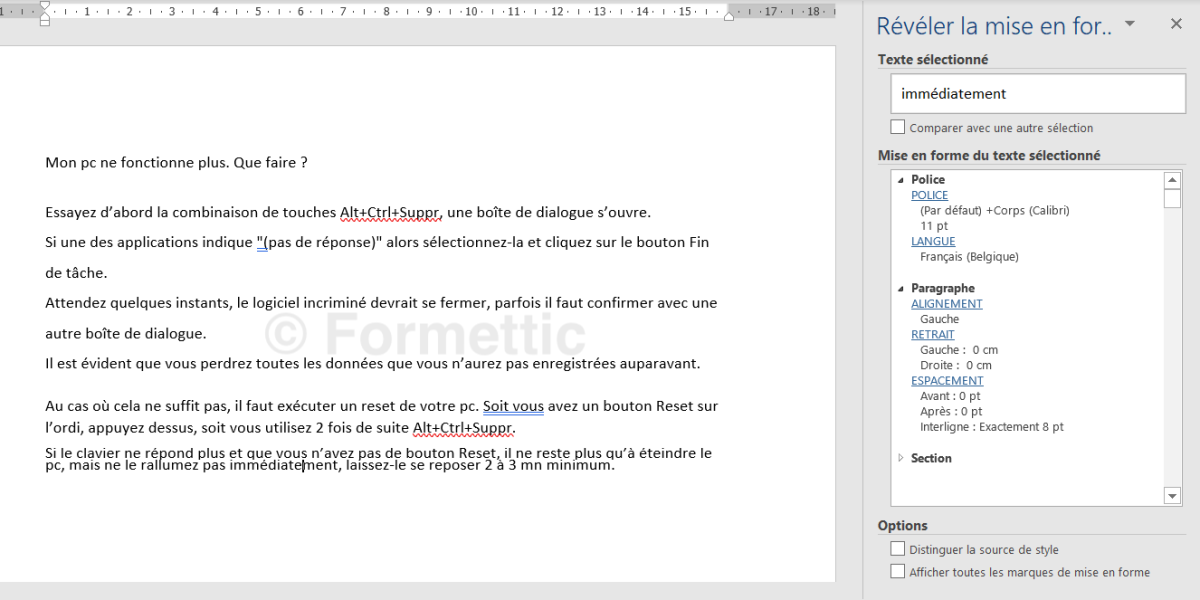Click the Texte sélectionné preview box
This screenshot has width=1200, height=600.
coord(1037,94)
